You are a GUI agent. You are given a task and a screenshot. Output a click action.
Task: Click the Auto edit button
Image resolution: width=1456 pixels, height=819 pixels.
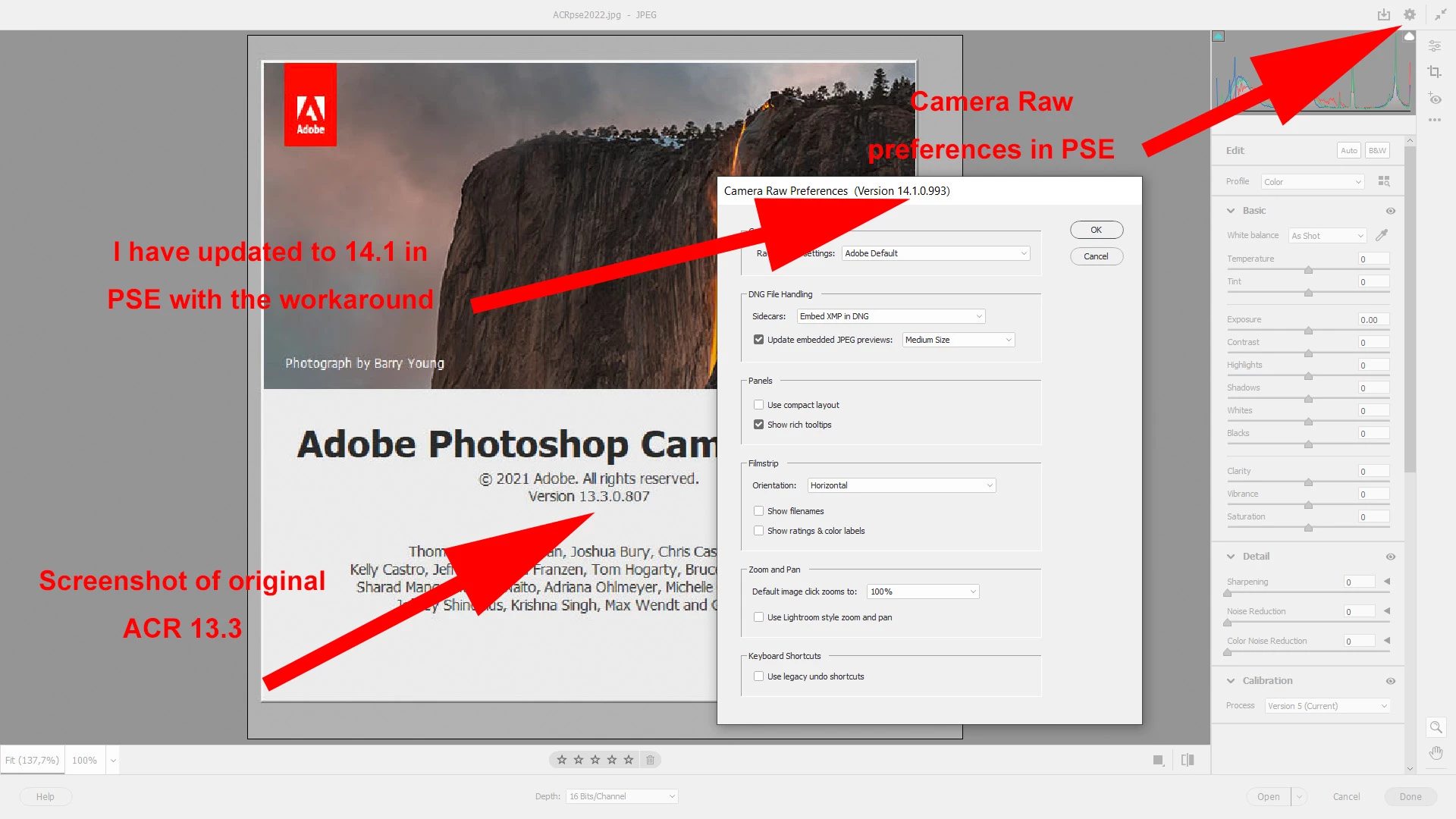tap(1348, 150)
